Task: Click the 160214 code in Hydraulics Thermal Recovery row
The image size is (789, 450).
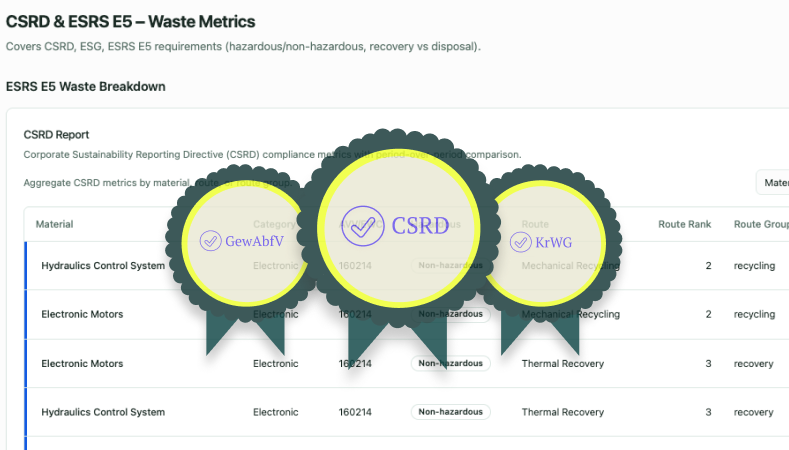Action: tap(355, 412)
